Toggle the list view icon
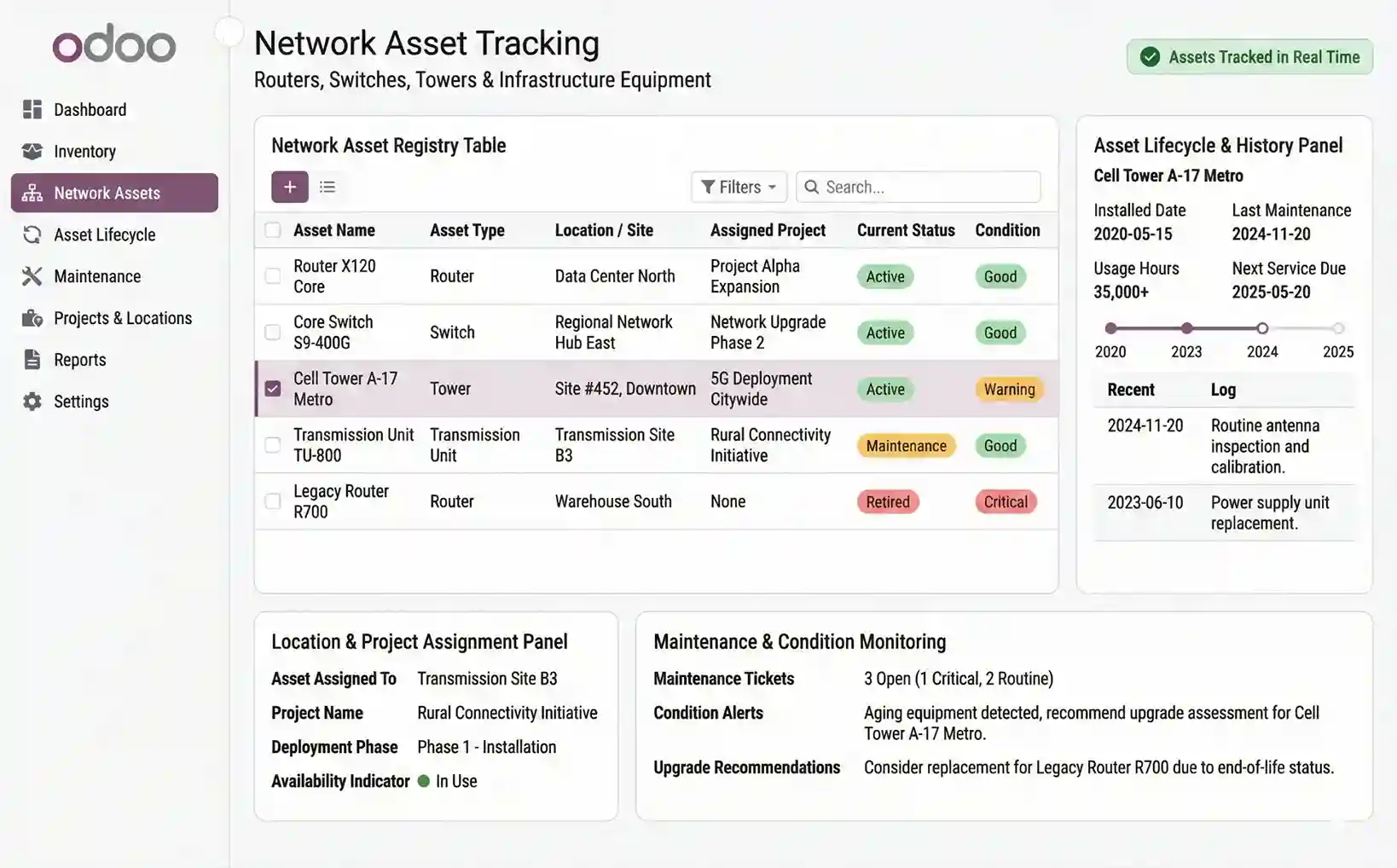Screen dimensions: 1397x868 328,187
